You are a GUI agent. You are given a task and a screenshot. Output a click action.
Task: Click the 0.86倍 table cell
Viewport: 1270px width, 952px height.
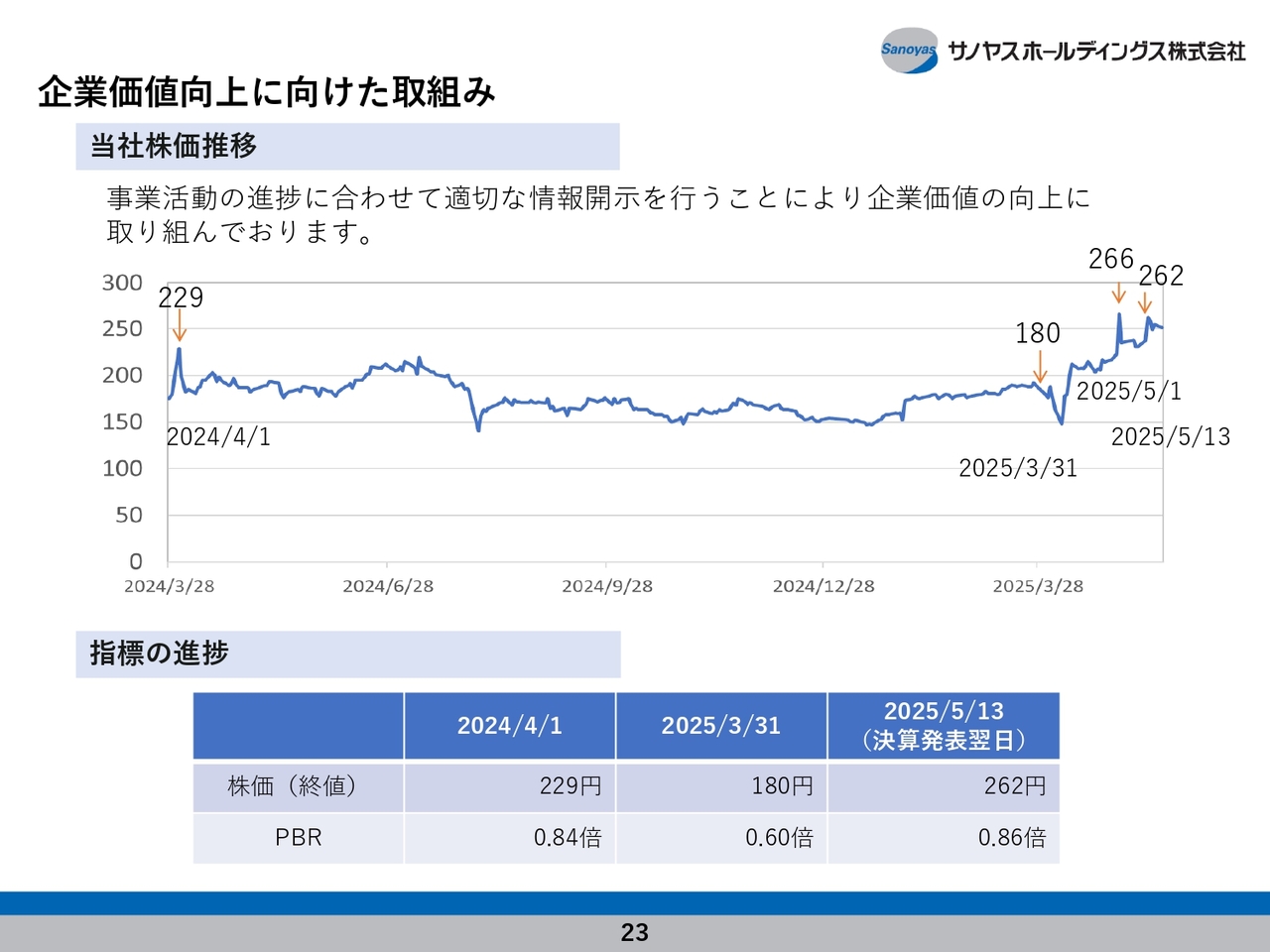[x=944, y=838]
